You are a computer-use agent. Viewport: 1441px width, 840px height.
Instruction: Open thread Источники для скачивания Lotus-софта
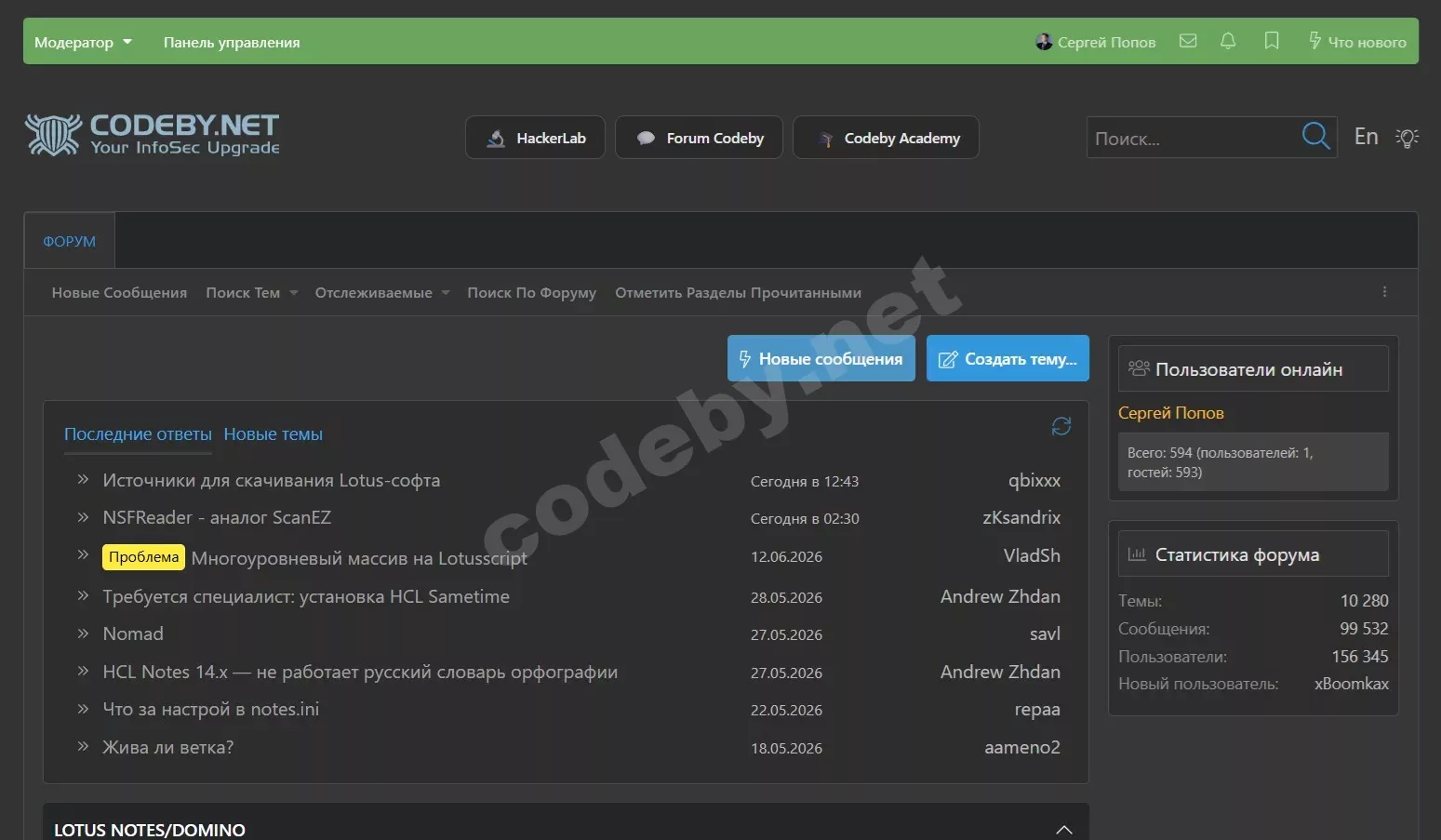[271, 480]
